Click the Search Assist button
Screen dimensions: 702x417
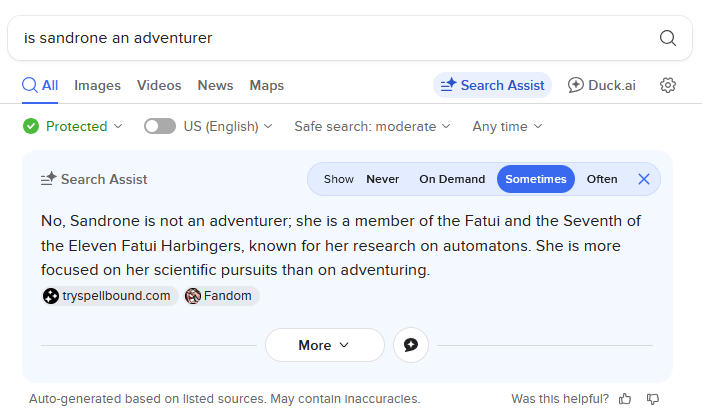(x=492, y=85)
